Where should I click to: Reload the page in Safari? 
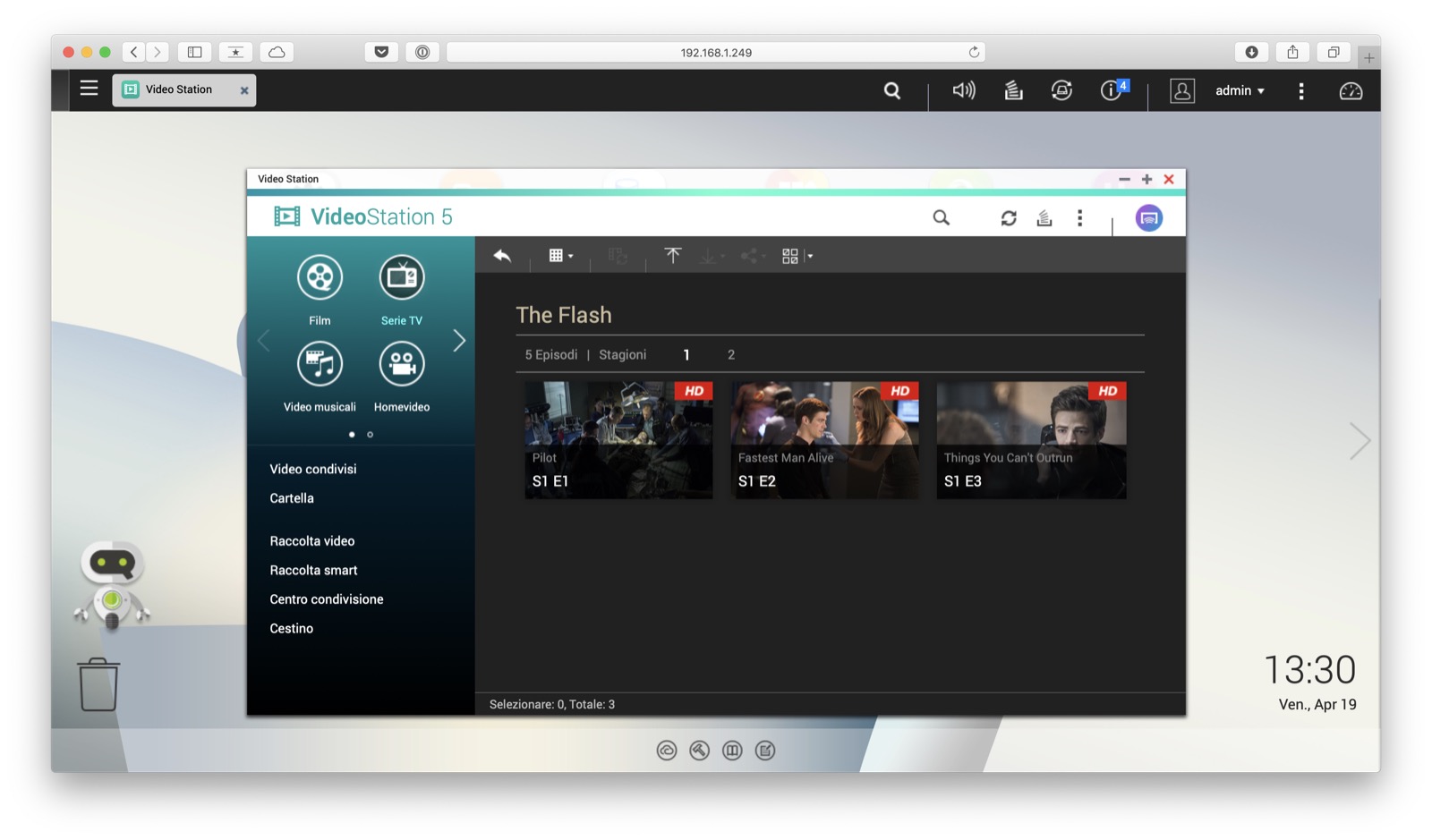pyautogui.click(x=974, y=52)
